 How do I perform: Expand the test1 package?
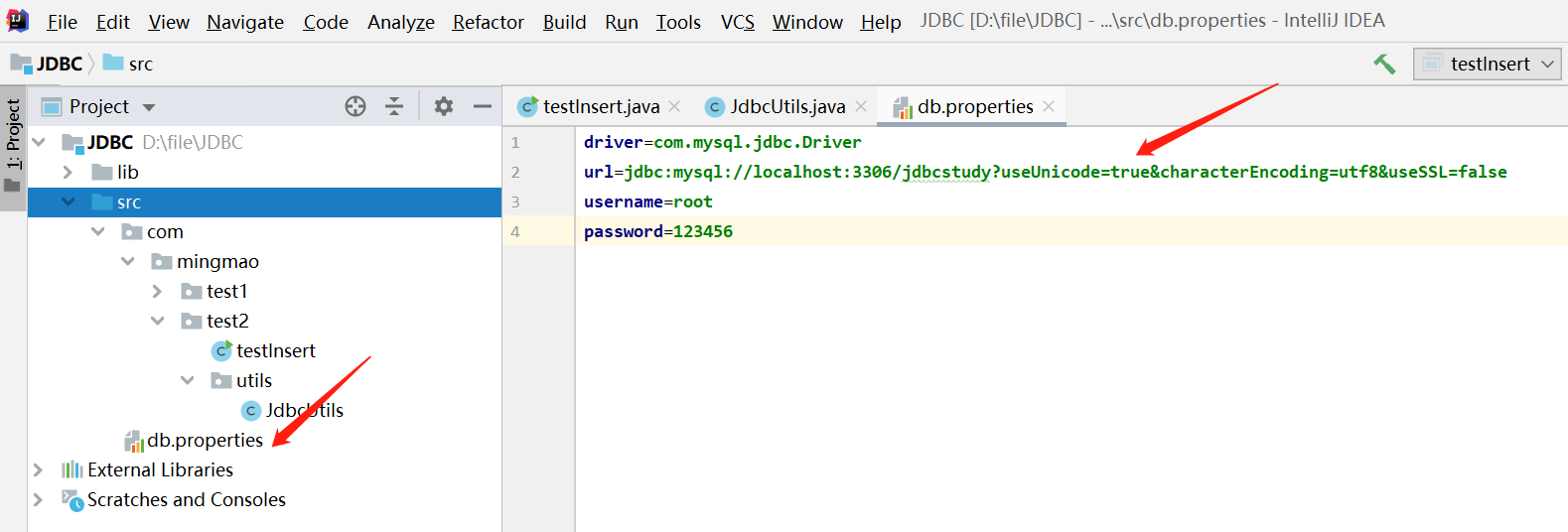pyautogui.click(x=157, y=291)
